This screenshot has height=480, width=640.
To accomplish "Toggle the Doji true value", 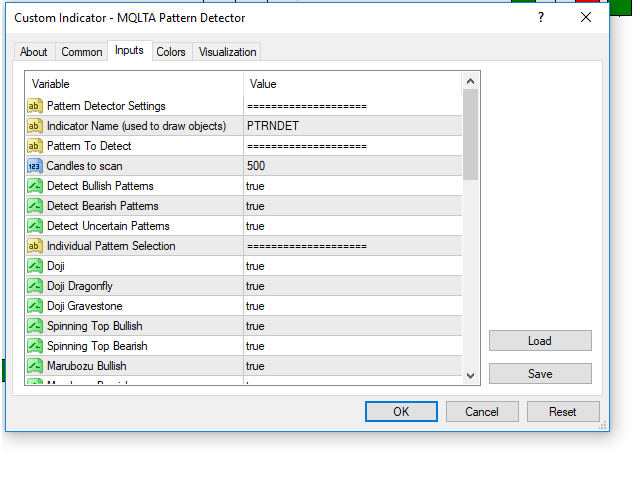I will point(353,266).
